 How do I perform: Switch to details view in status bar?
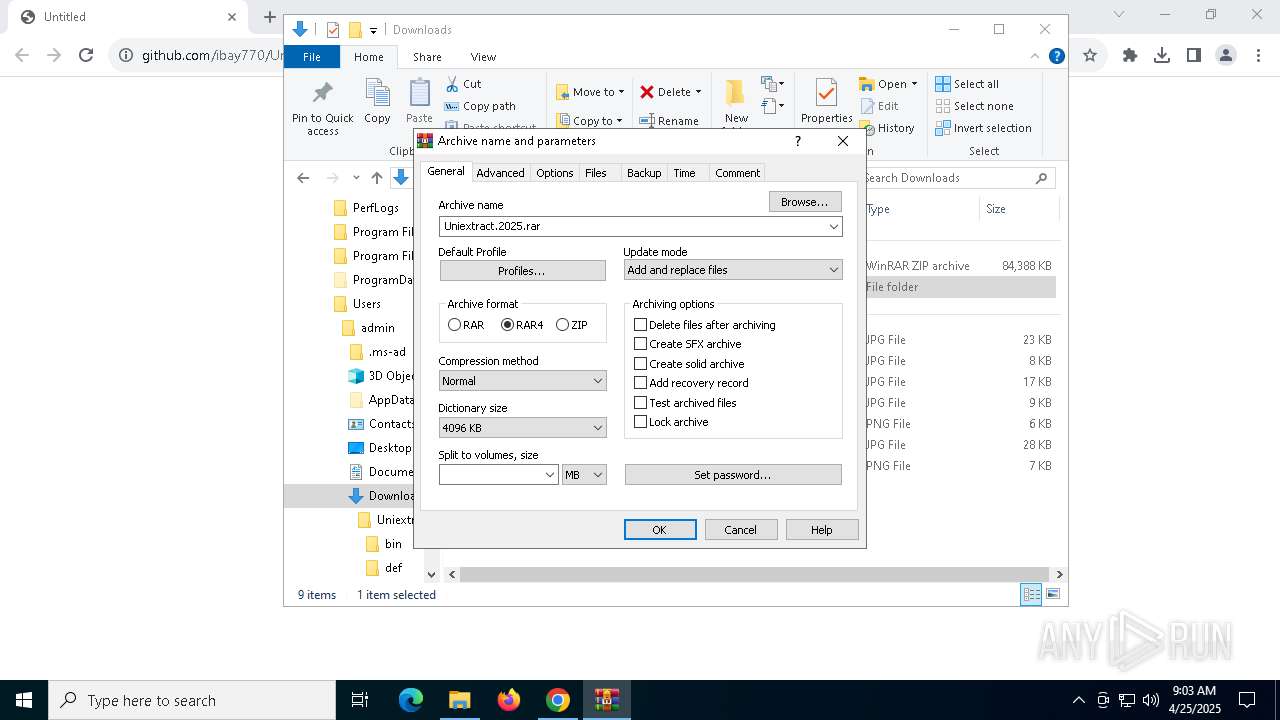[x=1031, y=594]
